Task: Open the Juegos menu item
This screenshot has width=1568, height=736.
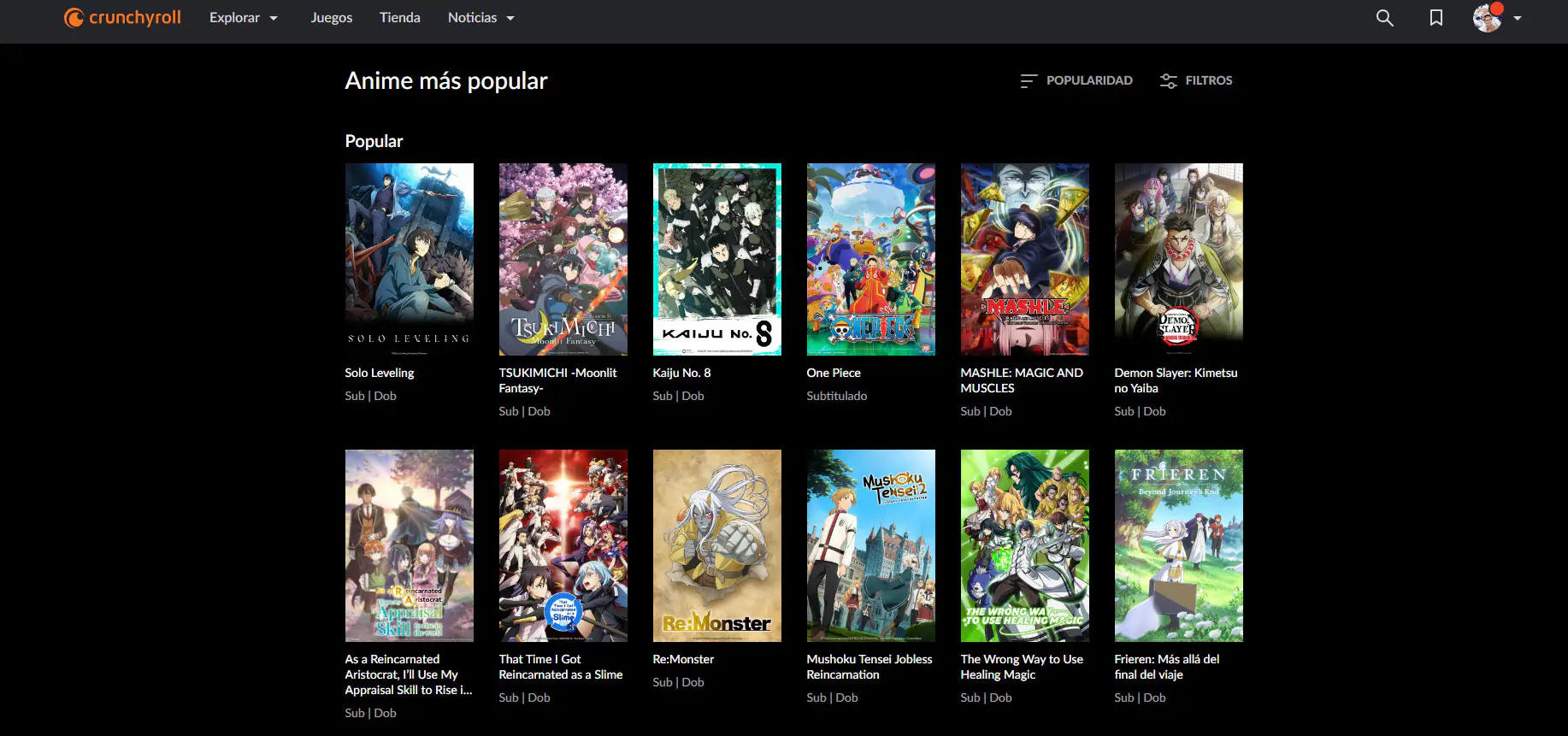Action: pos(332,18)
